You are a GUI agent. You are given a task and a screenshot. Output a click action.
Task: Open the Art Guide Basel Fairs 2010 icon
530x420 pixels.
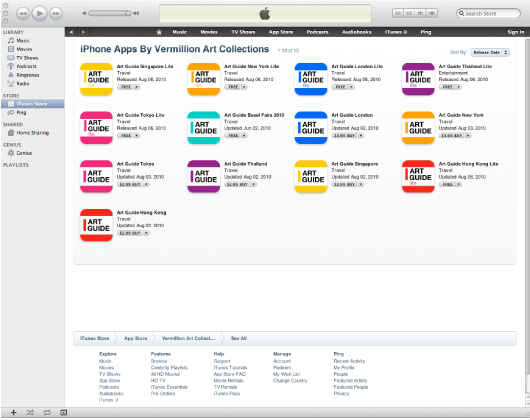(x=203, y=128)
